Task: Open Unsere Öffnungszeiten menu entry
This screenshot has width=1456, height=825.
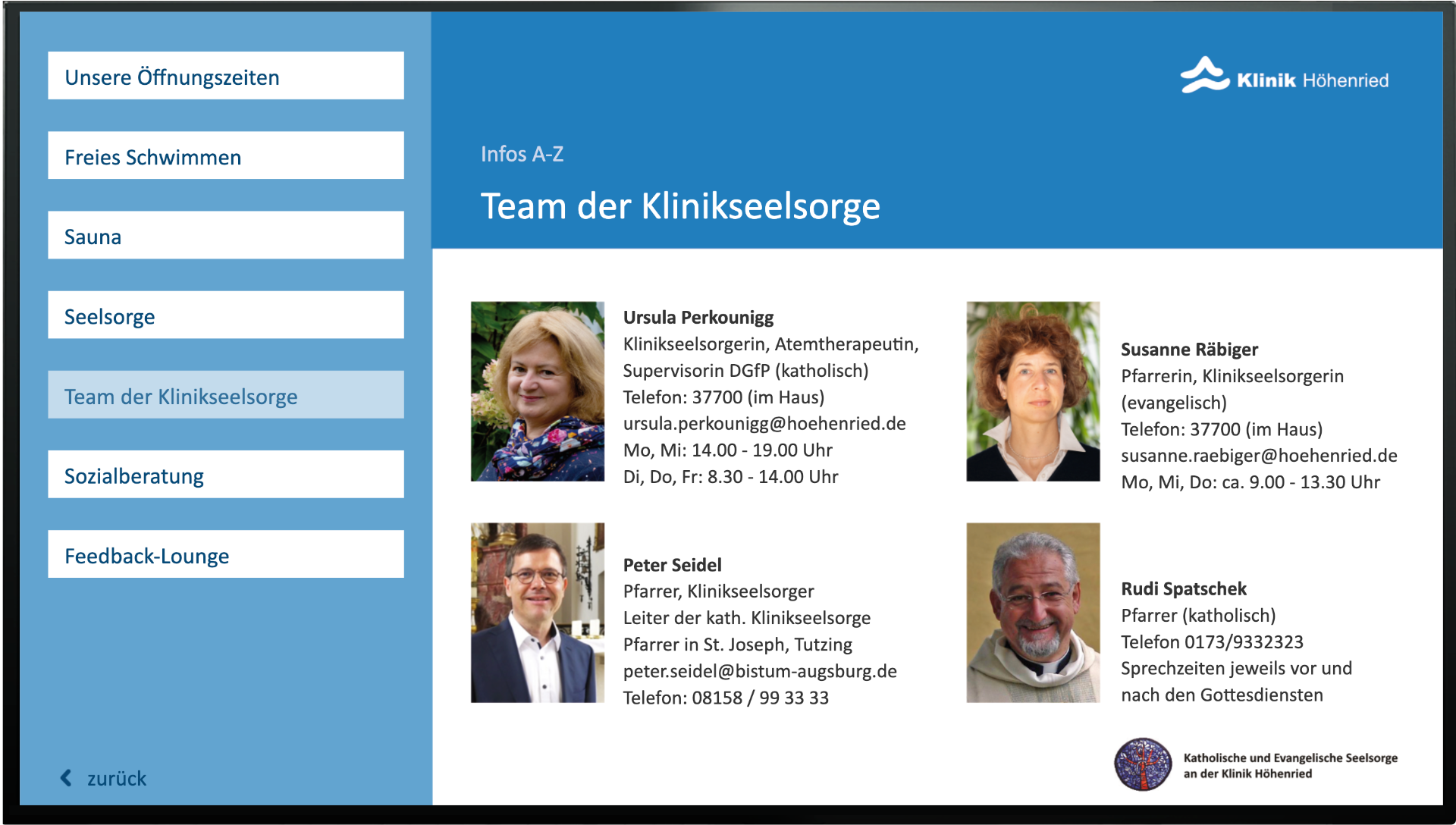Action: pyautogui.click(x=226, y=76)
